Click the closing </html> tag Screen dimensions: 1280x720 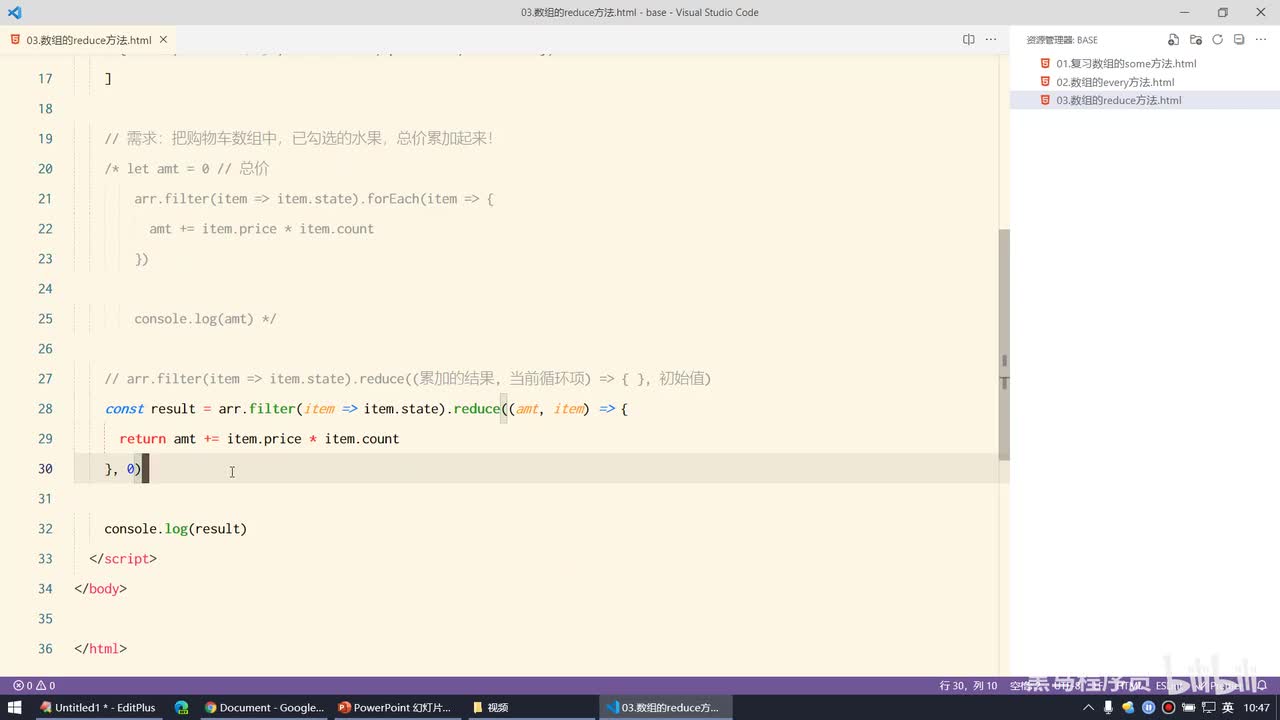(x=100, y=649)
